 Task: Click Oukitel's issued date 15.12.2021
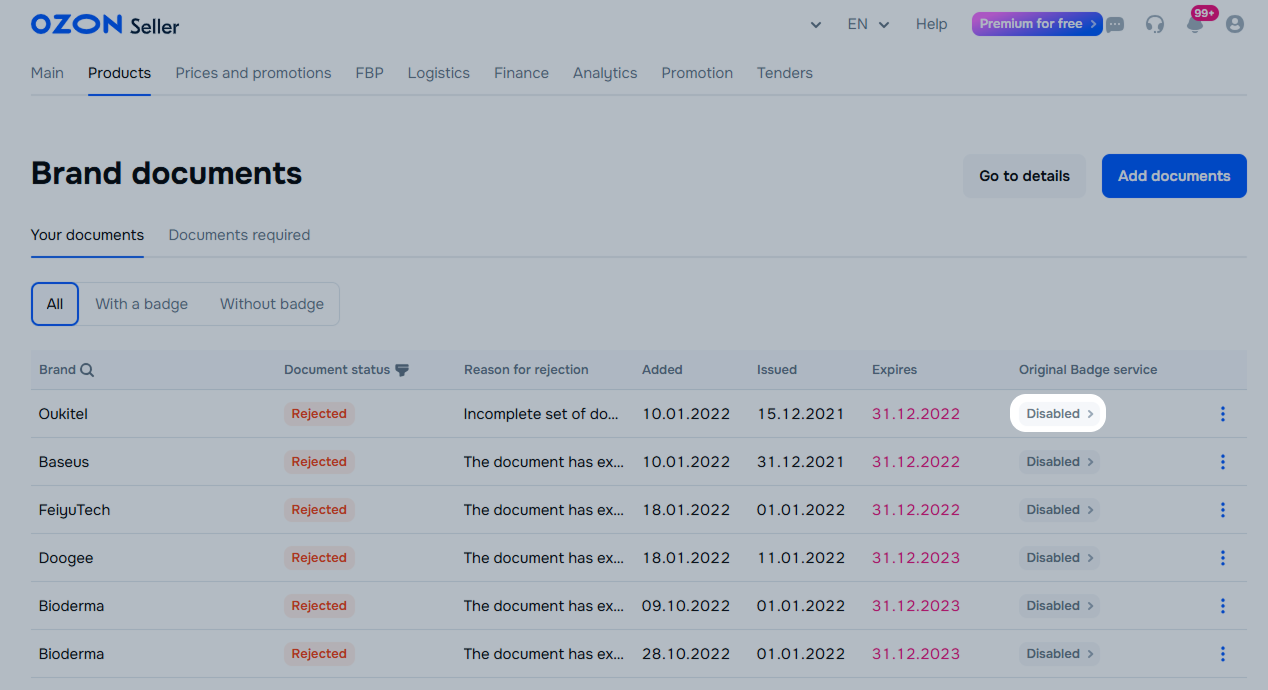801,414
